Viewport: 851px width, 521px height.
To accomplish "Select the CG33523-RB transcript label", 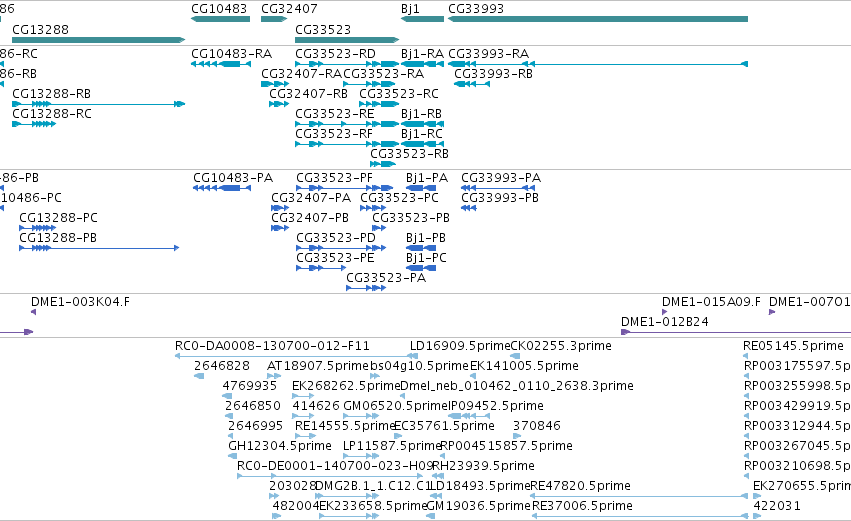I will tap(409, 154).
